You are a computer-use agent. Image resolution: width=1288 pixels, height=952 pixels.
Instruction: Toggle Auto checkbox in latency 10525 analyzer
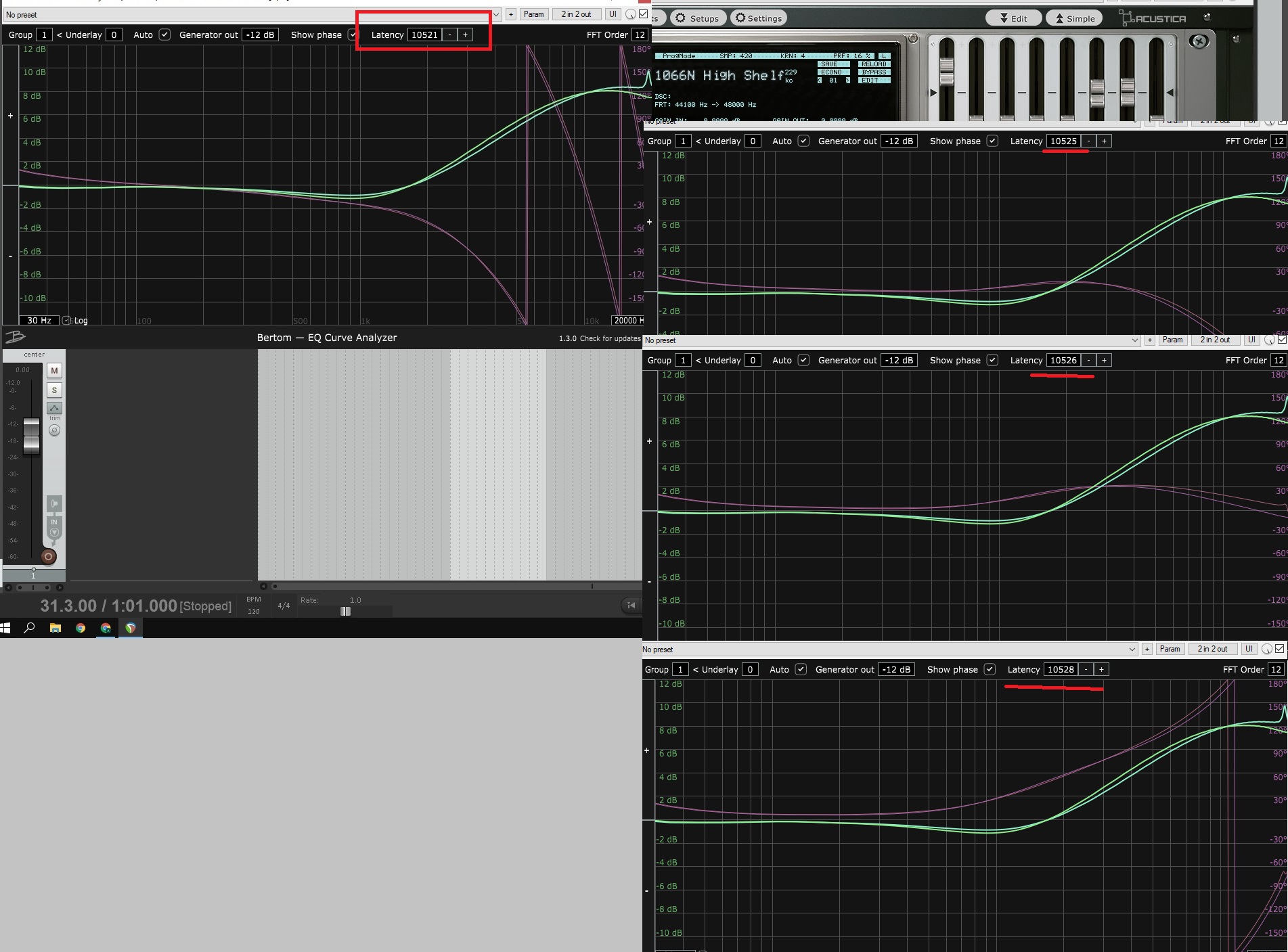tap(803, 141)
